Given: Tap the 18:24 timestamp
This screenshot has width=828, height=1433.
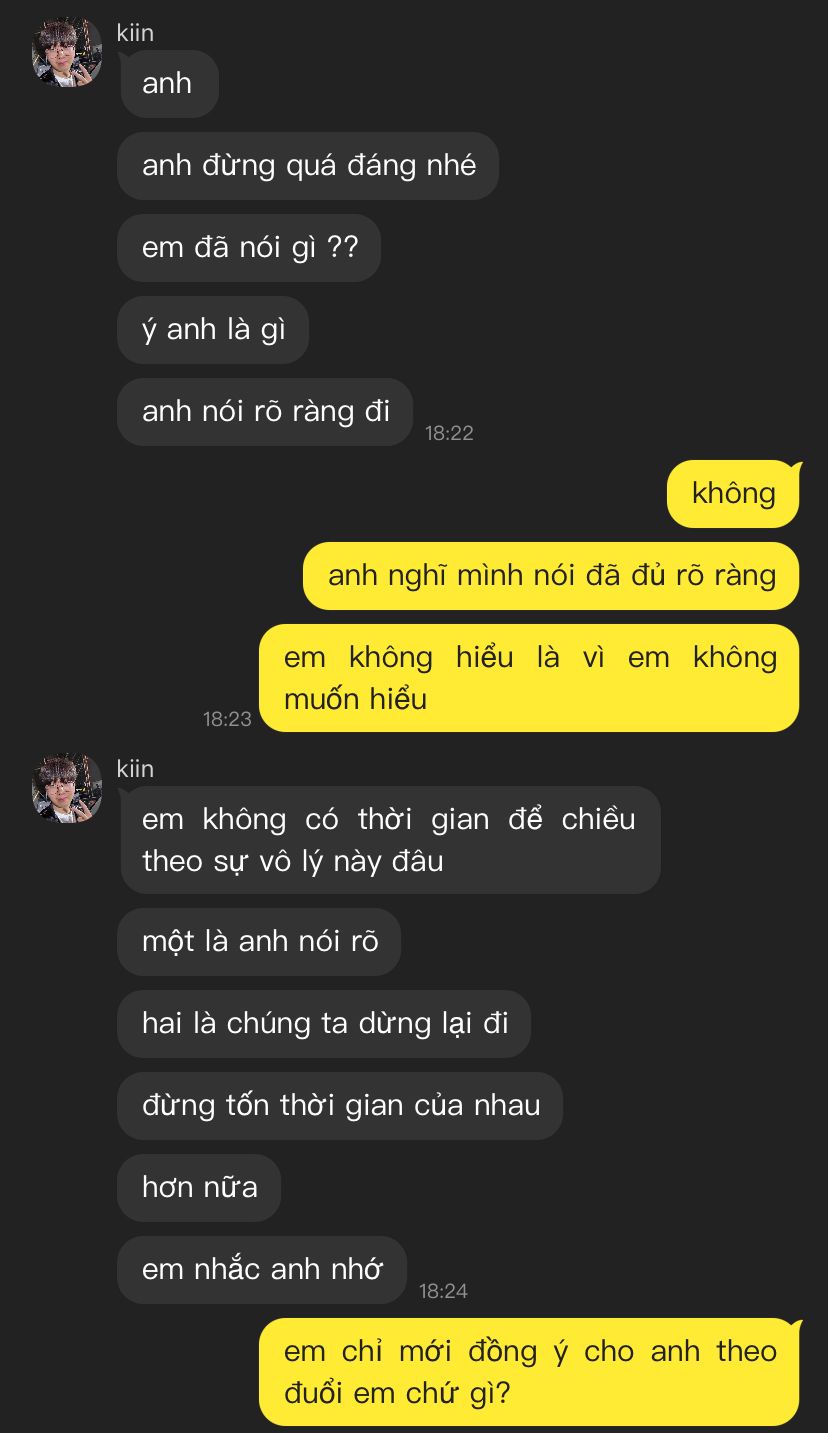Looking at the screenshot, I should [x=443, y=1291].
